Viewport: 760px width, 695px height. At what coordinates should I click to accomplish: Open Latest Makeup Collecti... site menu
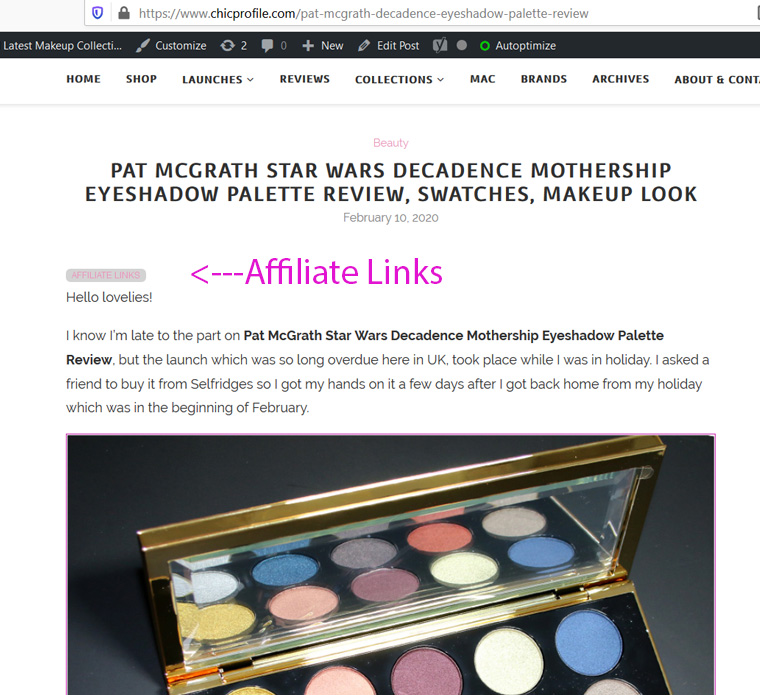(x=62, y=46)
